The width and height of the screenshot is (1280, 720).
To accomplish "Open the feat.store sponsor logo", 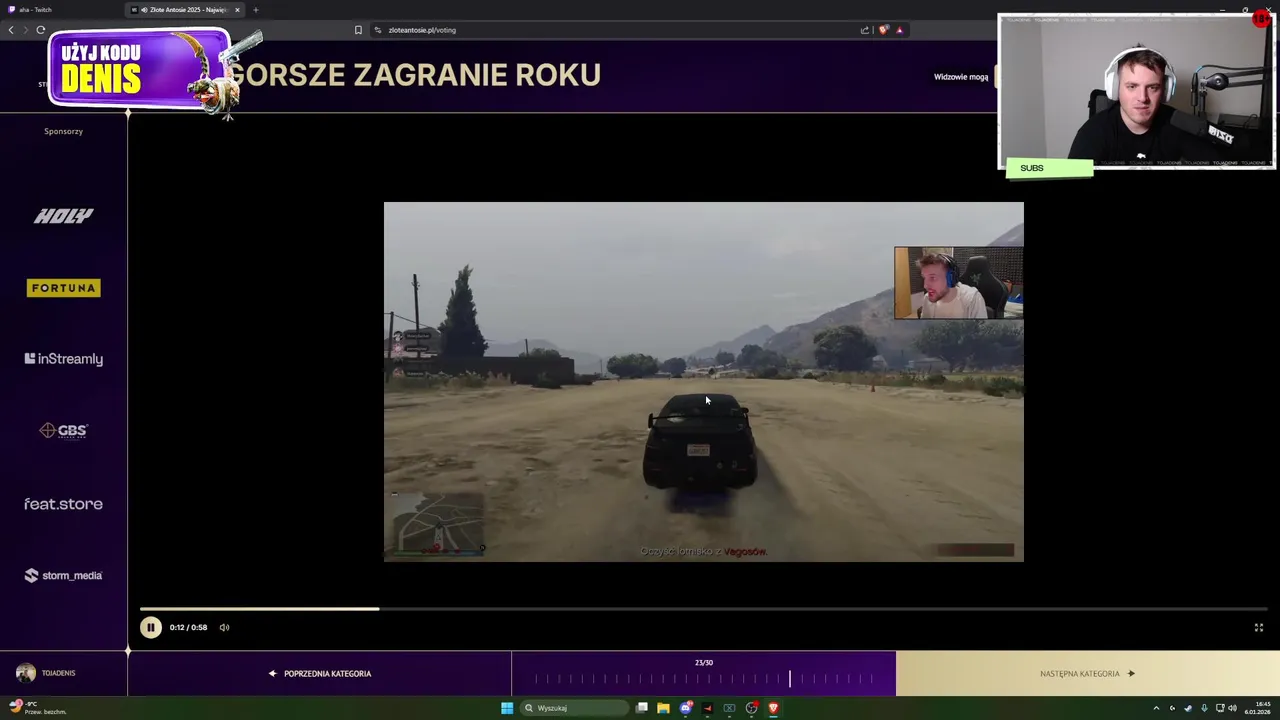I will pyautogui.click(x=63, y=504).
